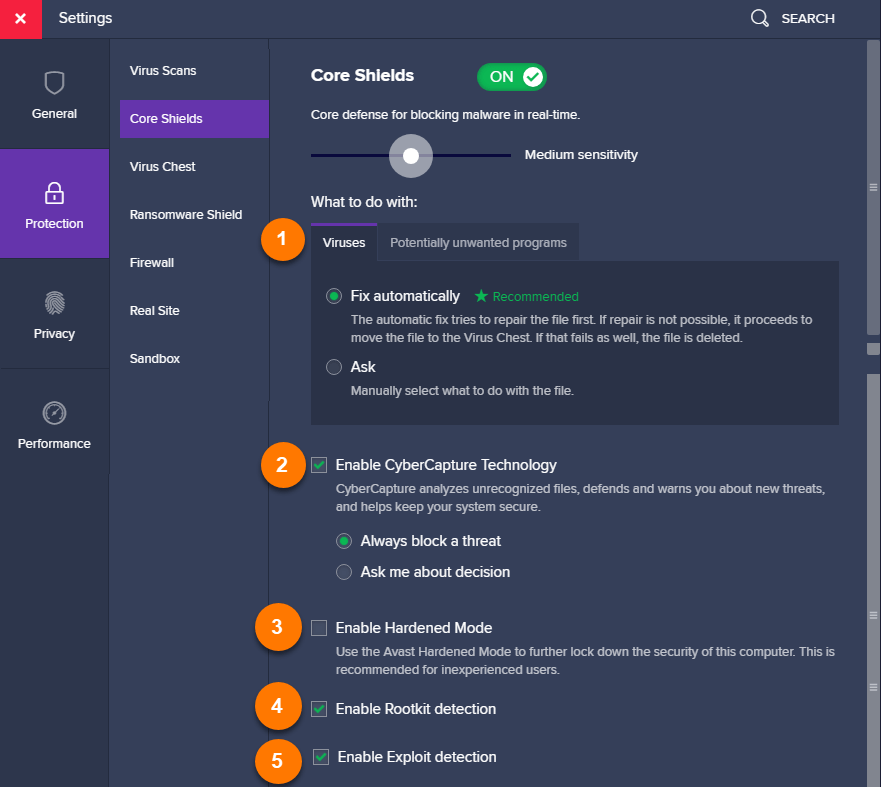Select Core Shields in the submenu
This screenshot has height=787, width=881.
[194, 119]
